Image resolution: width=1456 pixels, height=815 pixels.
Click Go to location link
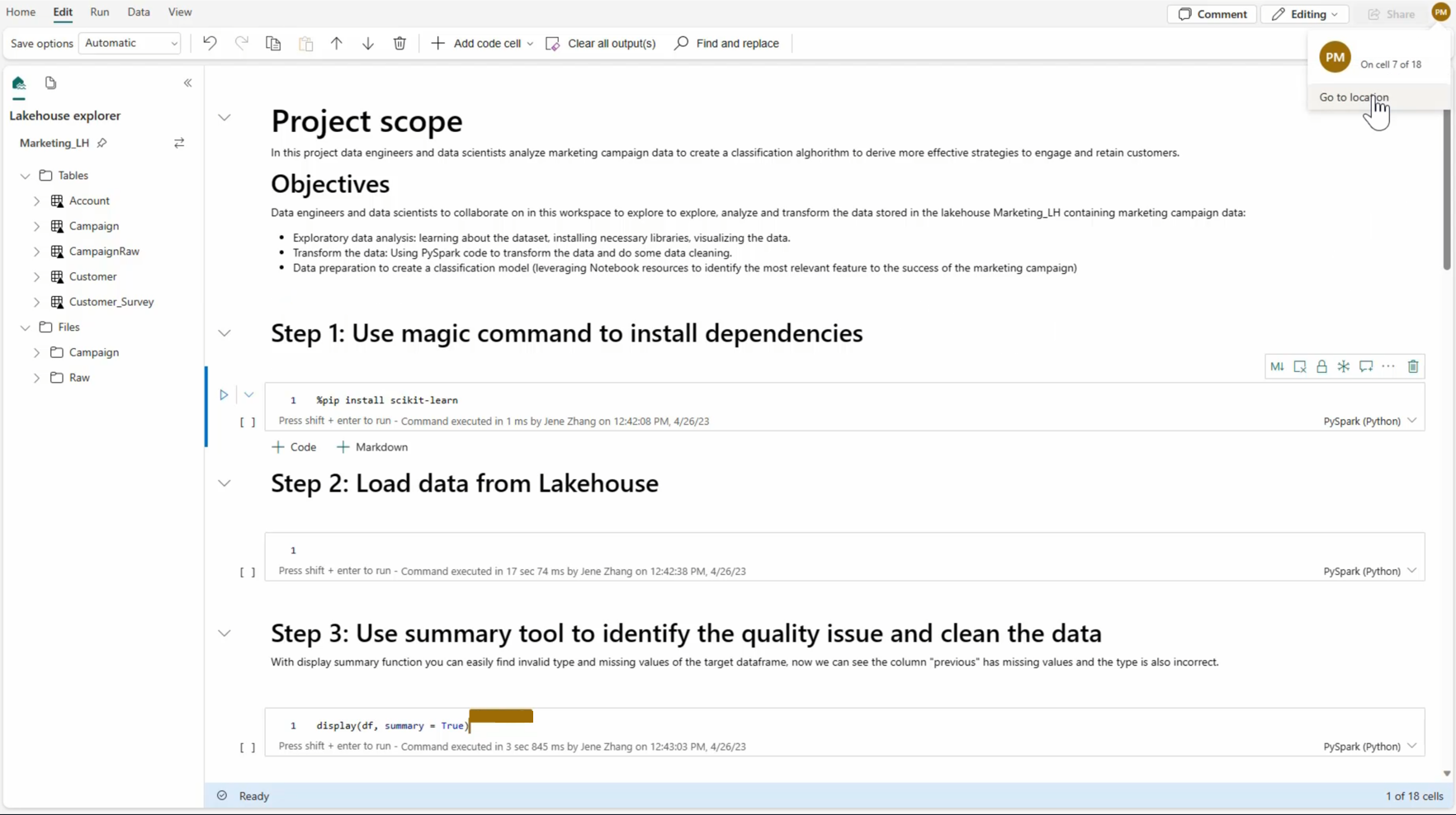coord(1354,97)
